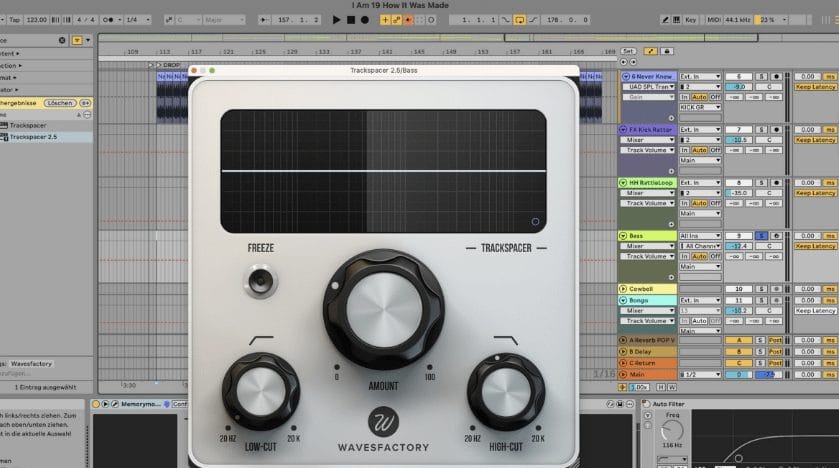Unsolo the Bass track
The height and width of the screenshot is (468, 839).
click(x=762, y=235)
